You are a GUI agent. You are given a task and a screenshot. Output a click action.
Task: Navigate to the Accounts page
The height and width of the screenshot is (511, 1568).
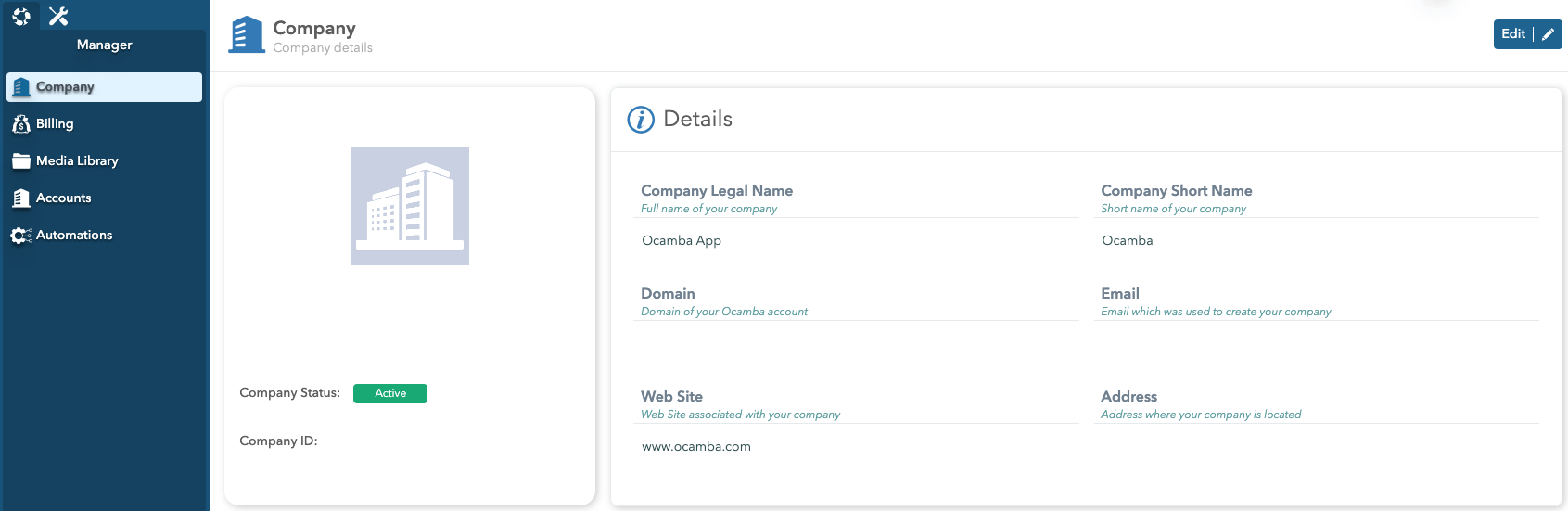(63, 198)
